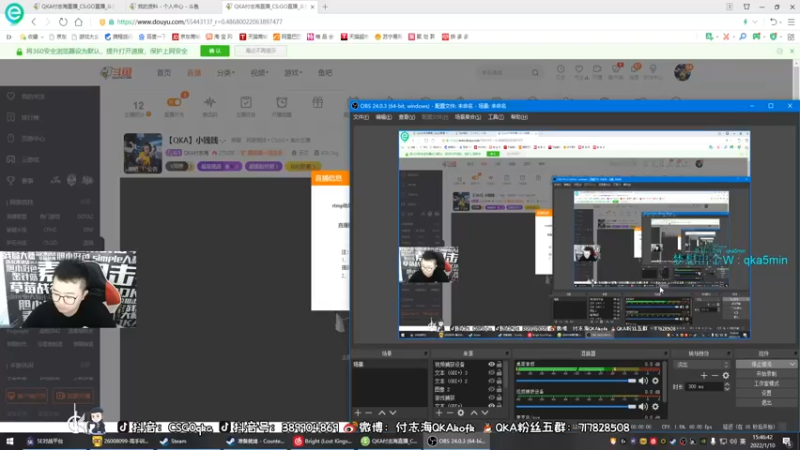Screen dimensions: 800x450
Task: Open the OBS Tools (工具) menu
Action: coord(495,117)
